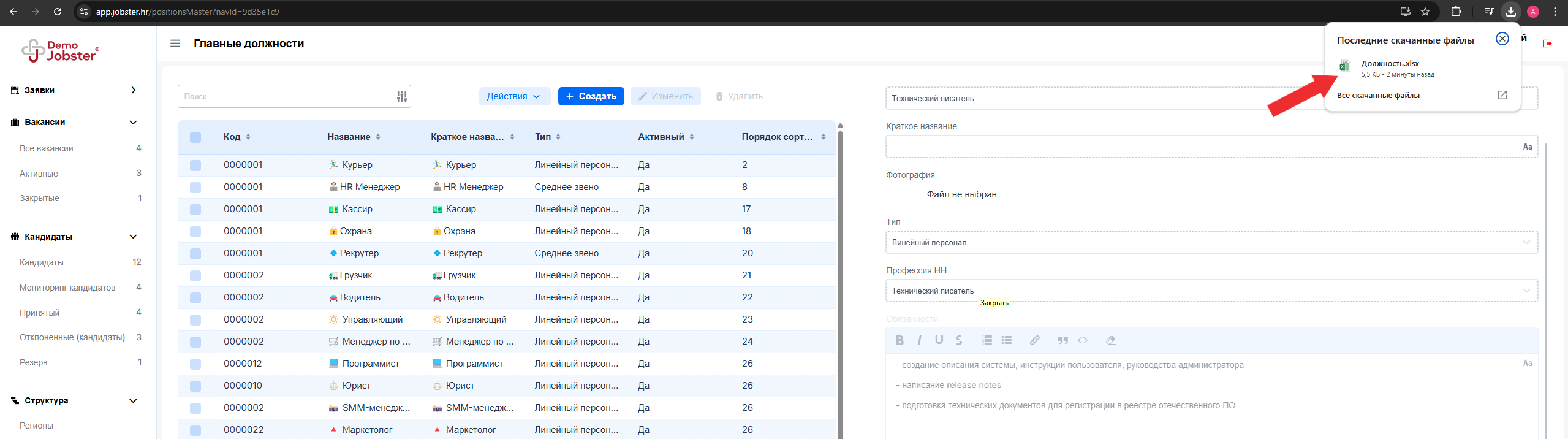This screenshot has width=1568, height=439.
Task: Select all rows with header checkbox
Action: pos(195,137)
